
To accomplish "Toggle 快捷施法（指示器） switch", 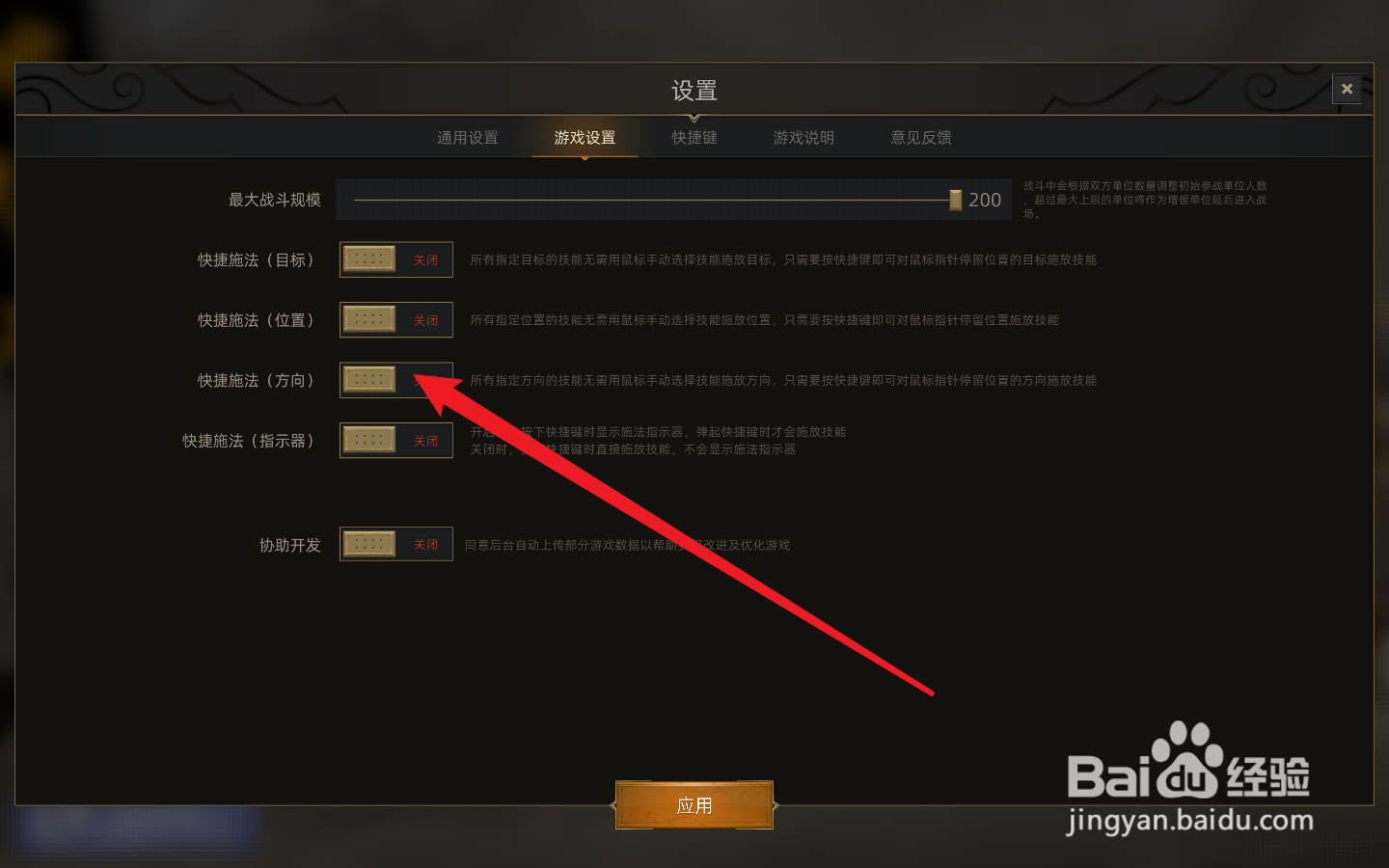I will (396, 441).
